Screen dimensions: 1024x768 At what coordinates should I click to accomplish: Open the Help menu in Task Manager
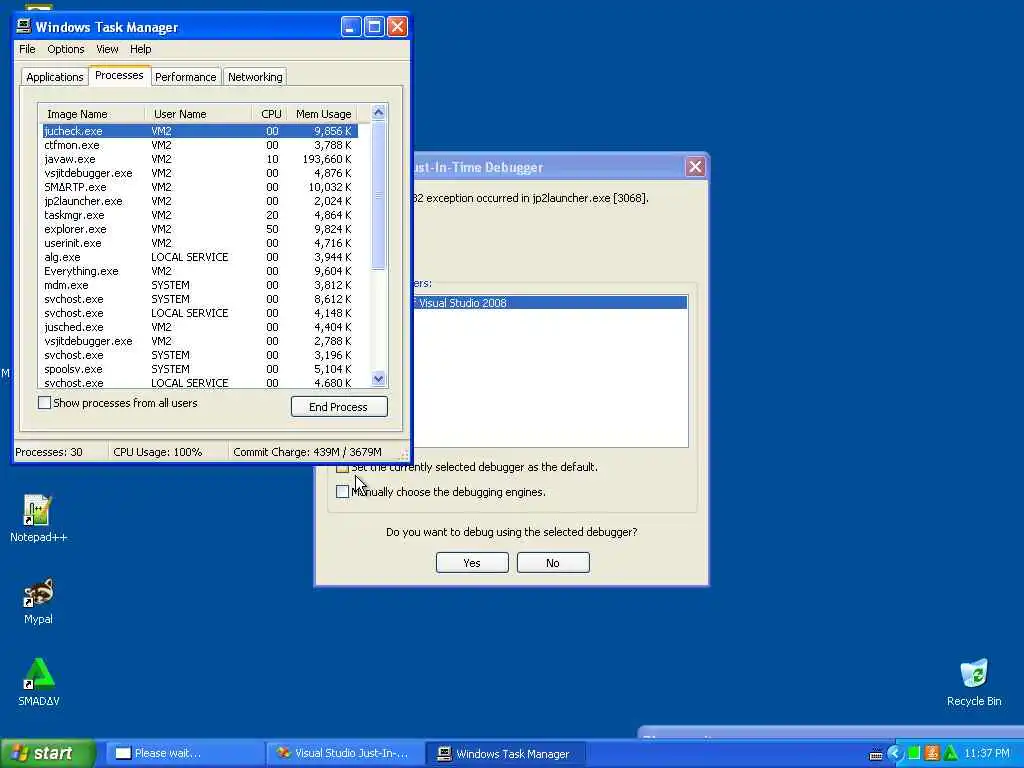point(140,49)
